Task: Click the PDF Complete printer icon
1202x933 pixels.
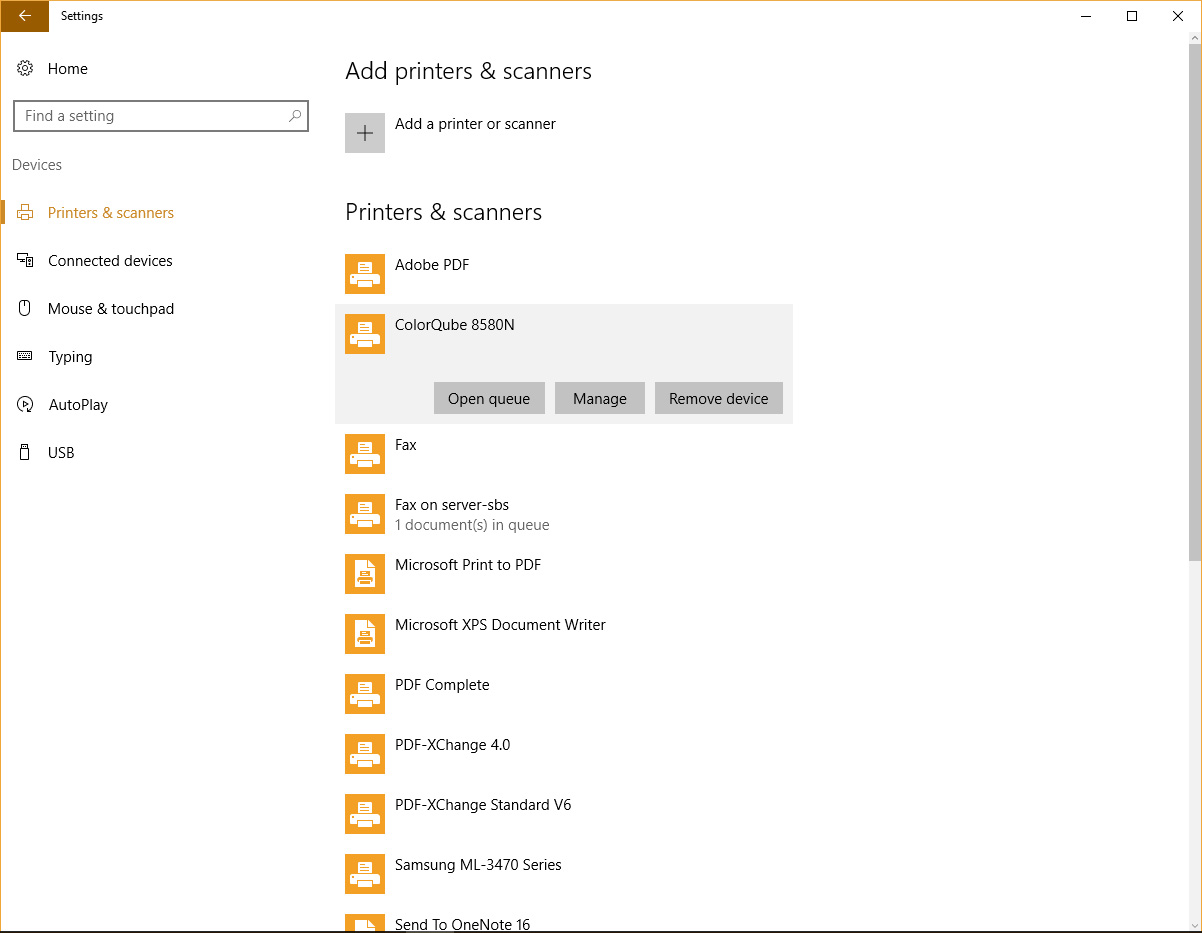Action: point(365,694)
